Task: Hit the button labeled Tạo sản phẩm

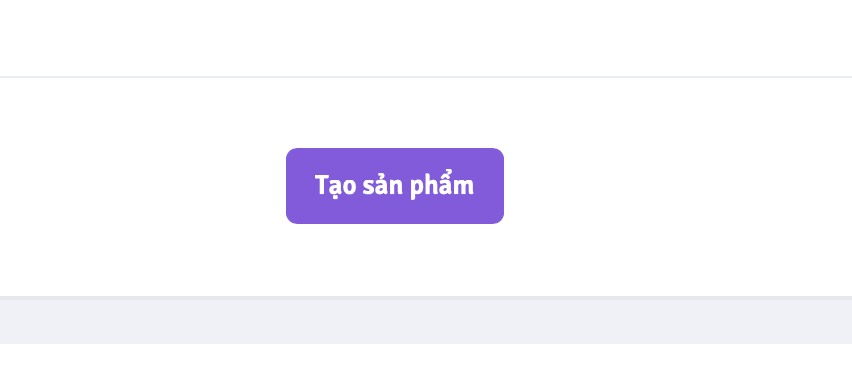Action: [x=395, y=186]
